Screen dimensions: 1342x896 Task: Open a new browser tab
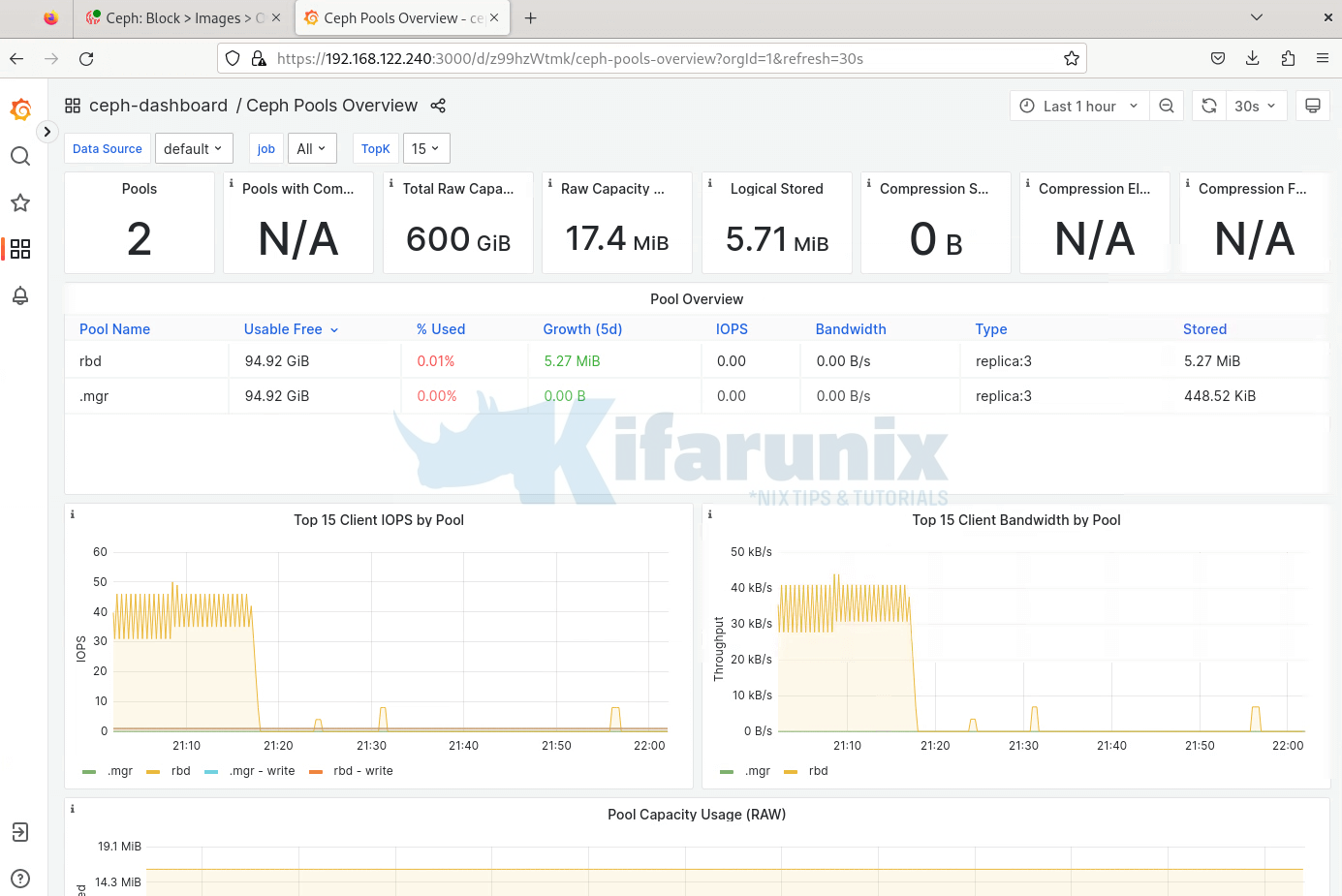(531, 18)
